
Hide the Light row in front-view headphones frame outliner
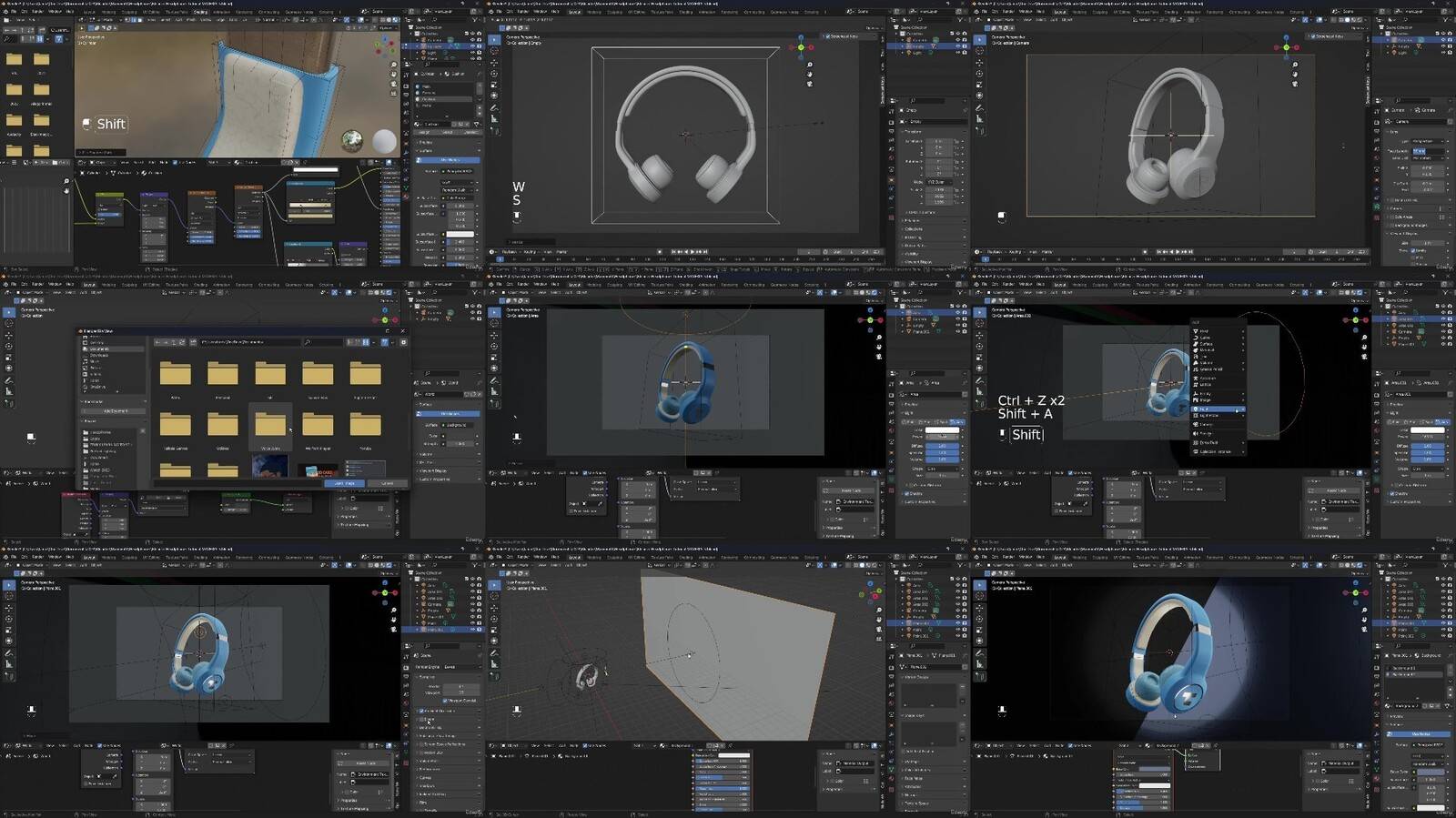coord(957,53)
